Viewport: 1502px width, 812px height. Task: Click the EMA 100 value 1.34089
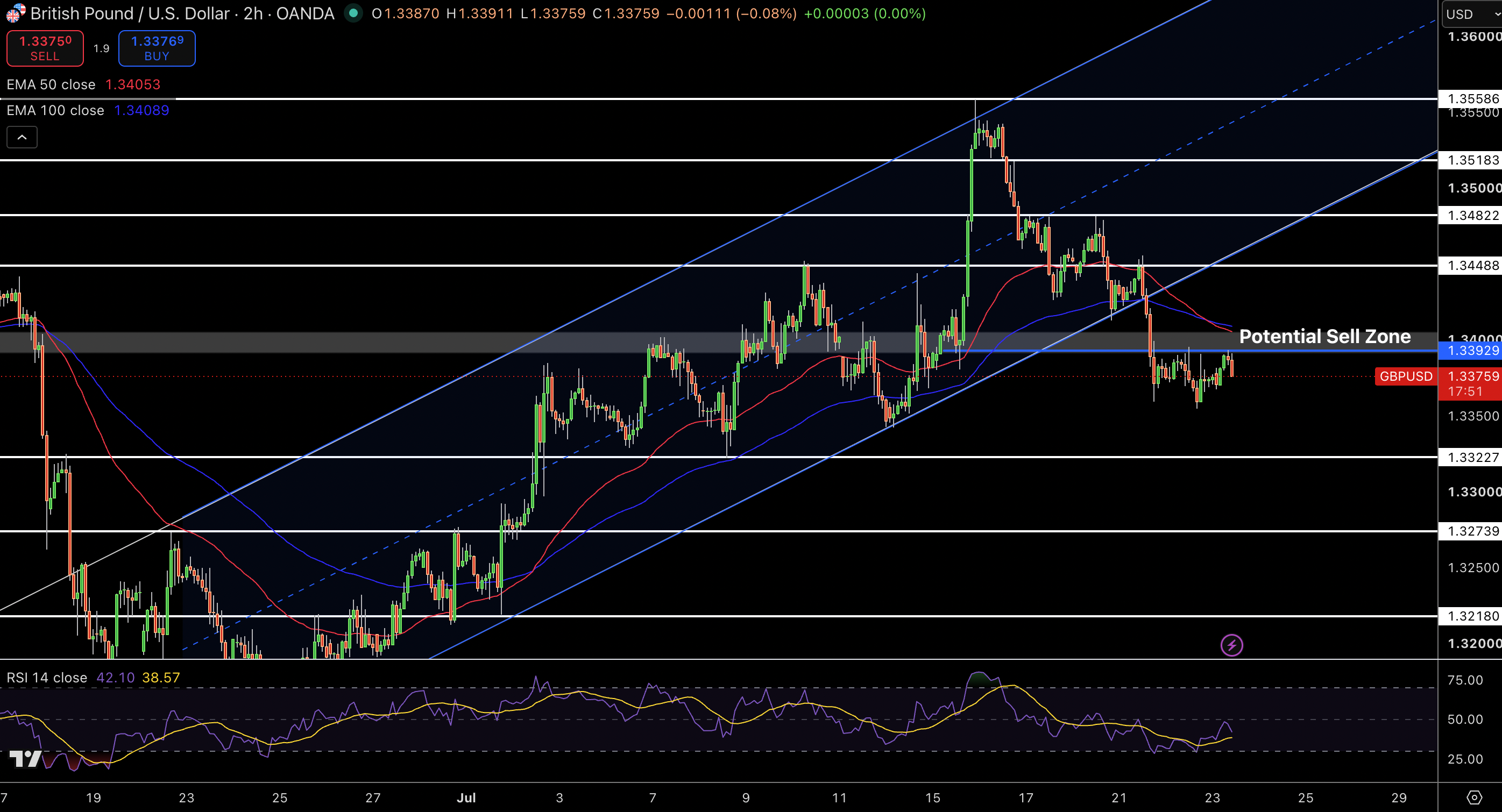pyautogui.click(x=141, y=110)
